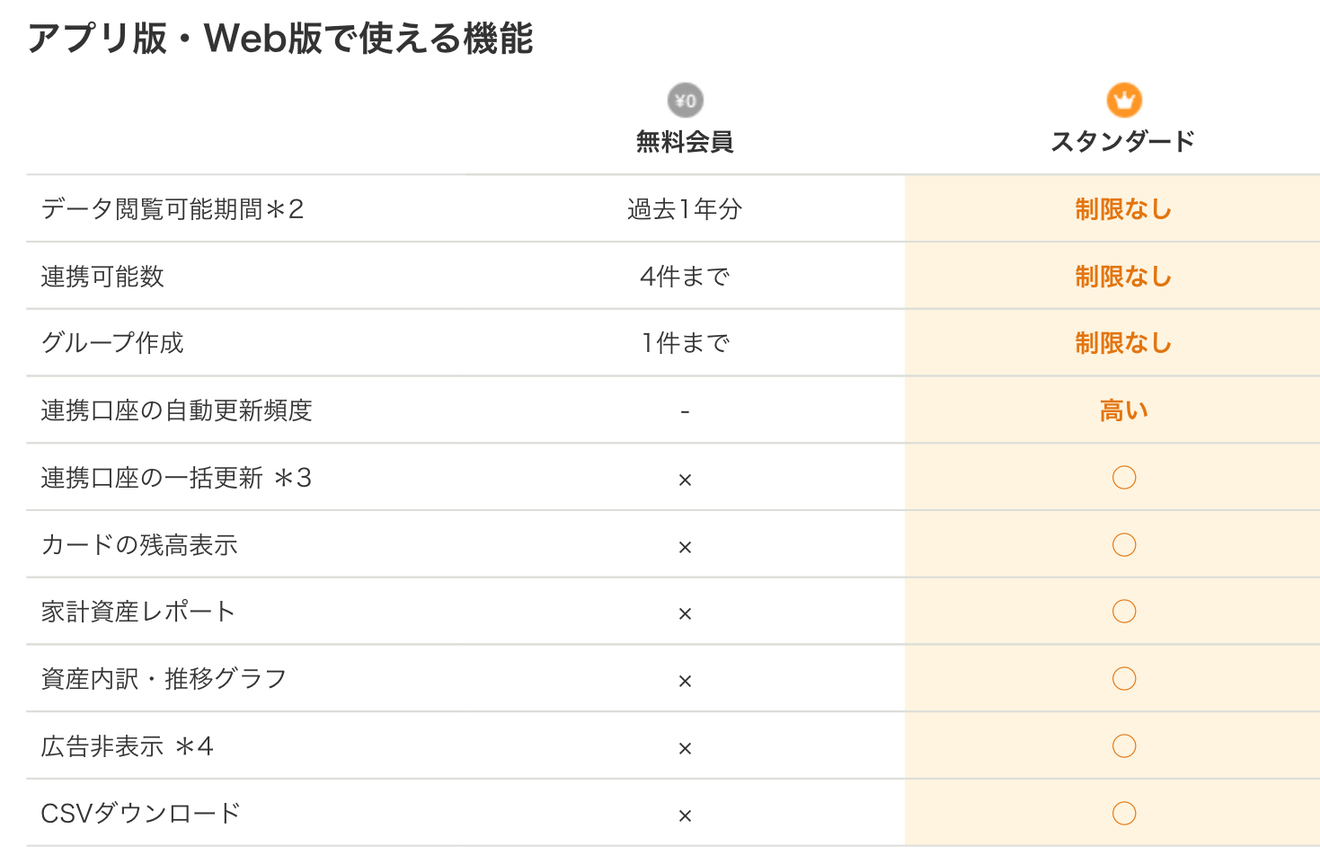Click 過去1年分 cell in free member column
Viewport: 1320px width, 855px height.
point(685,210)
